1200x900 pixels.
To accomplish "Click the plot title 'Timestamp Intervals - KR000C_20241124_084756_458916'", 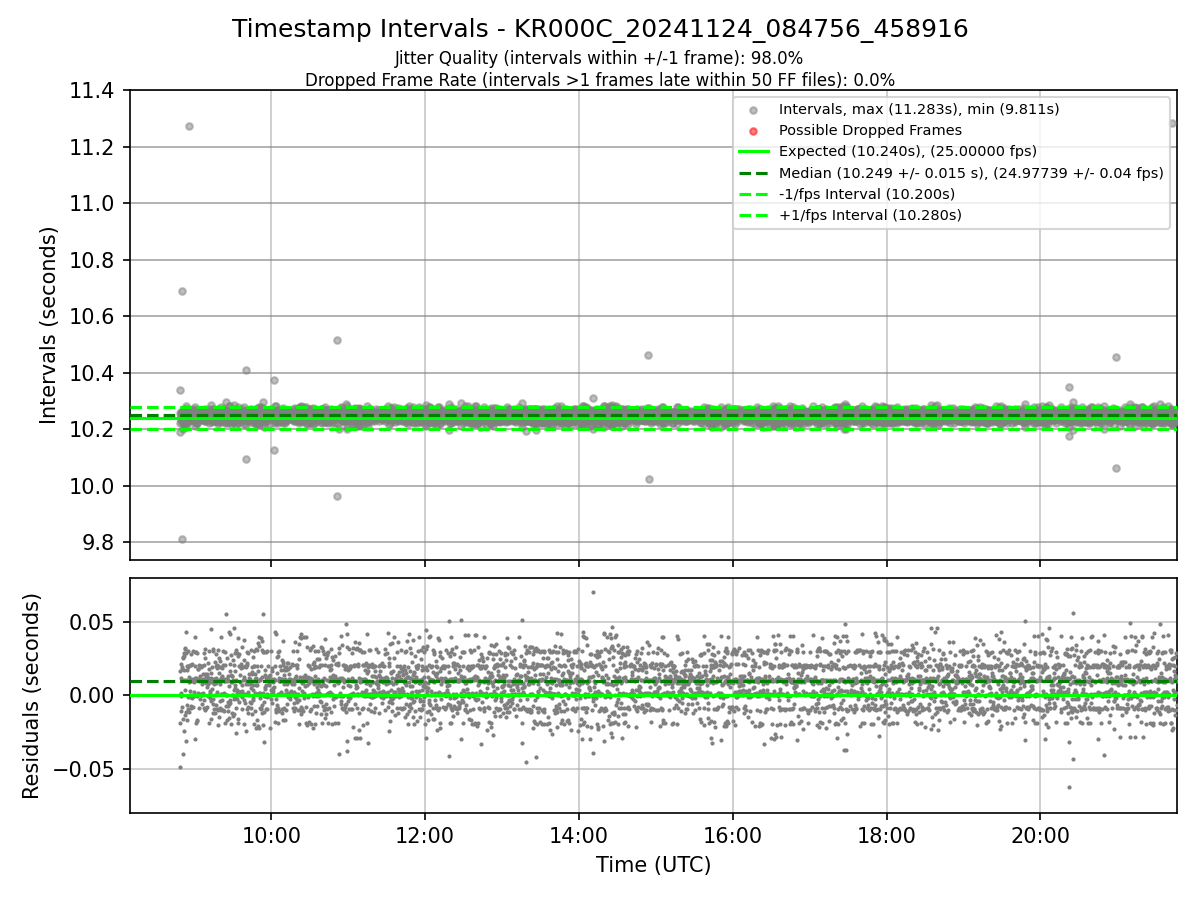I will click(x=600, y=29).
